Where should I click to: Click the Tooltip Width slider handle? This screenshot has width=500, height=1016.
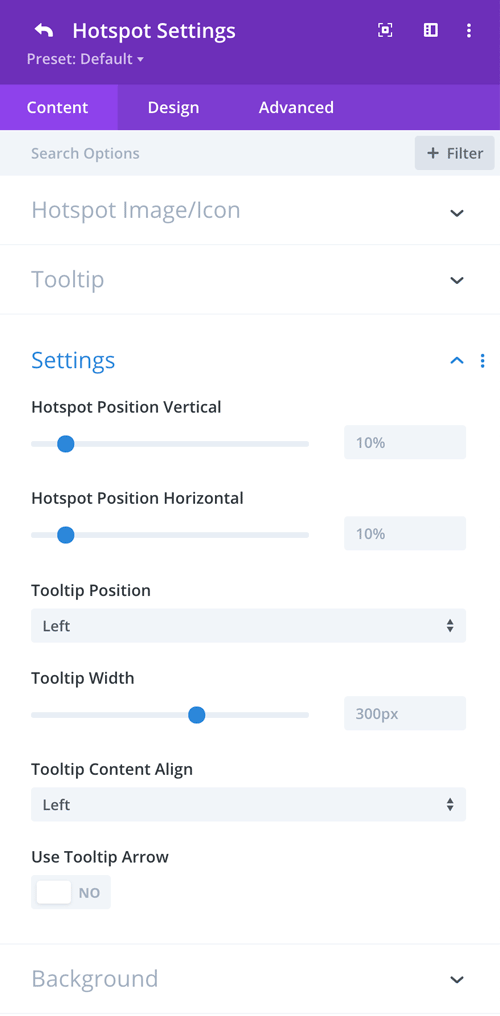(x=196, y=715)
